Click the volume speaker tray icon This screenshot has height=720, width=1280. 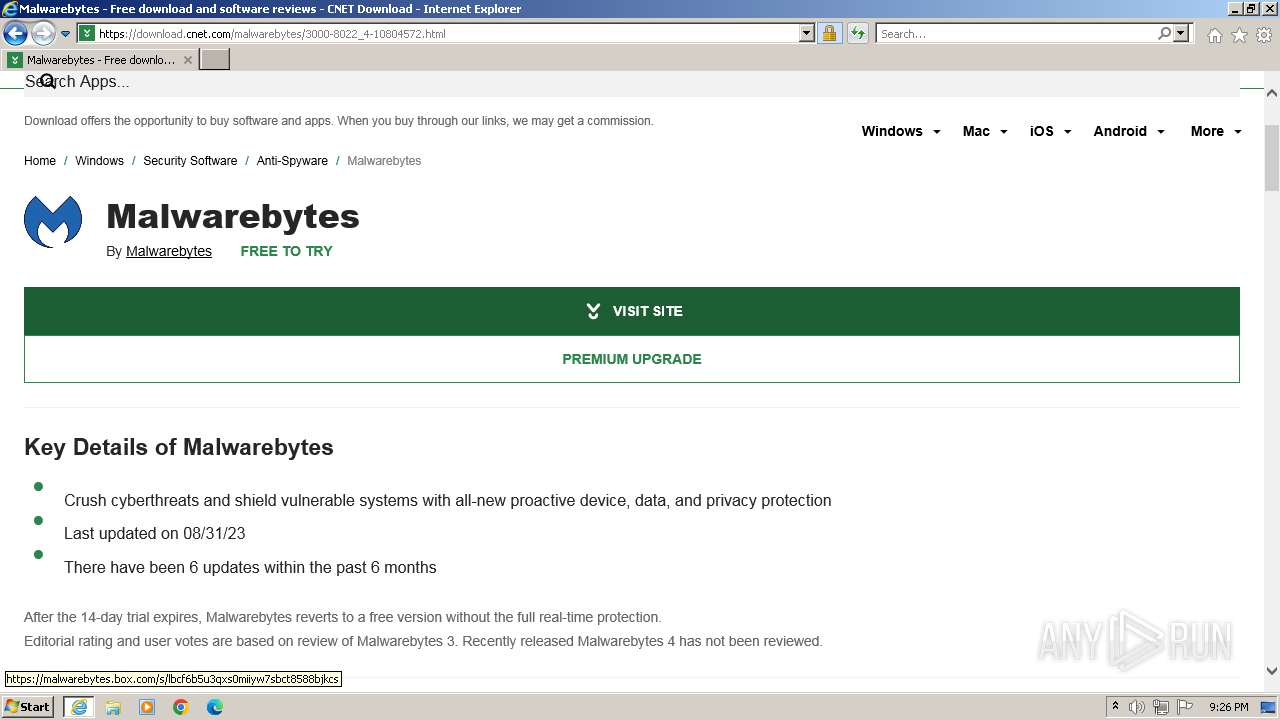click(x=1137, y=707)
